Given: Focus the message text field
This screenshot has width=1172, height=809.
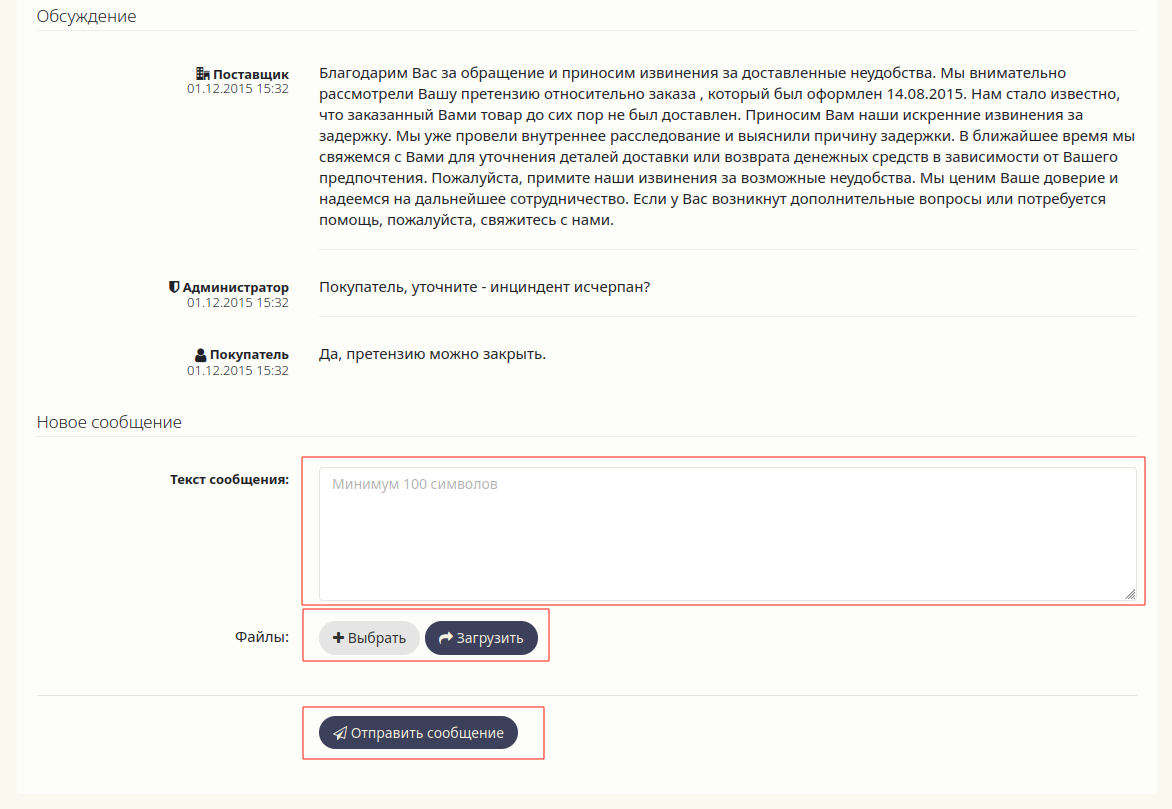Looking at the screenshot, I should coord(727,534).
